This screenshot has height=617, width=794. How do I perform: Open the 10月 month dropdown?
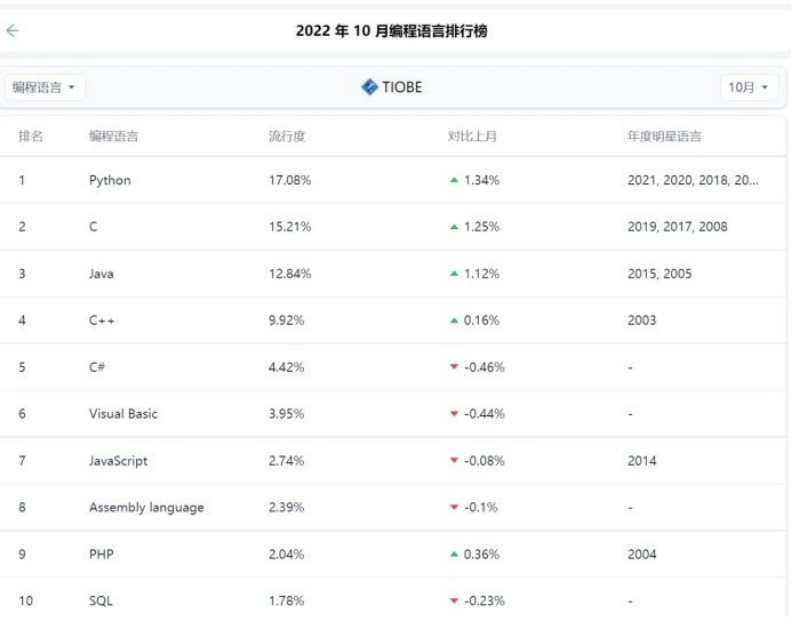click(x=748, y=87)
